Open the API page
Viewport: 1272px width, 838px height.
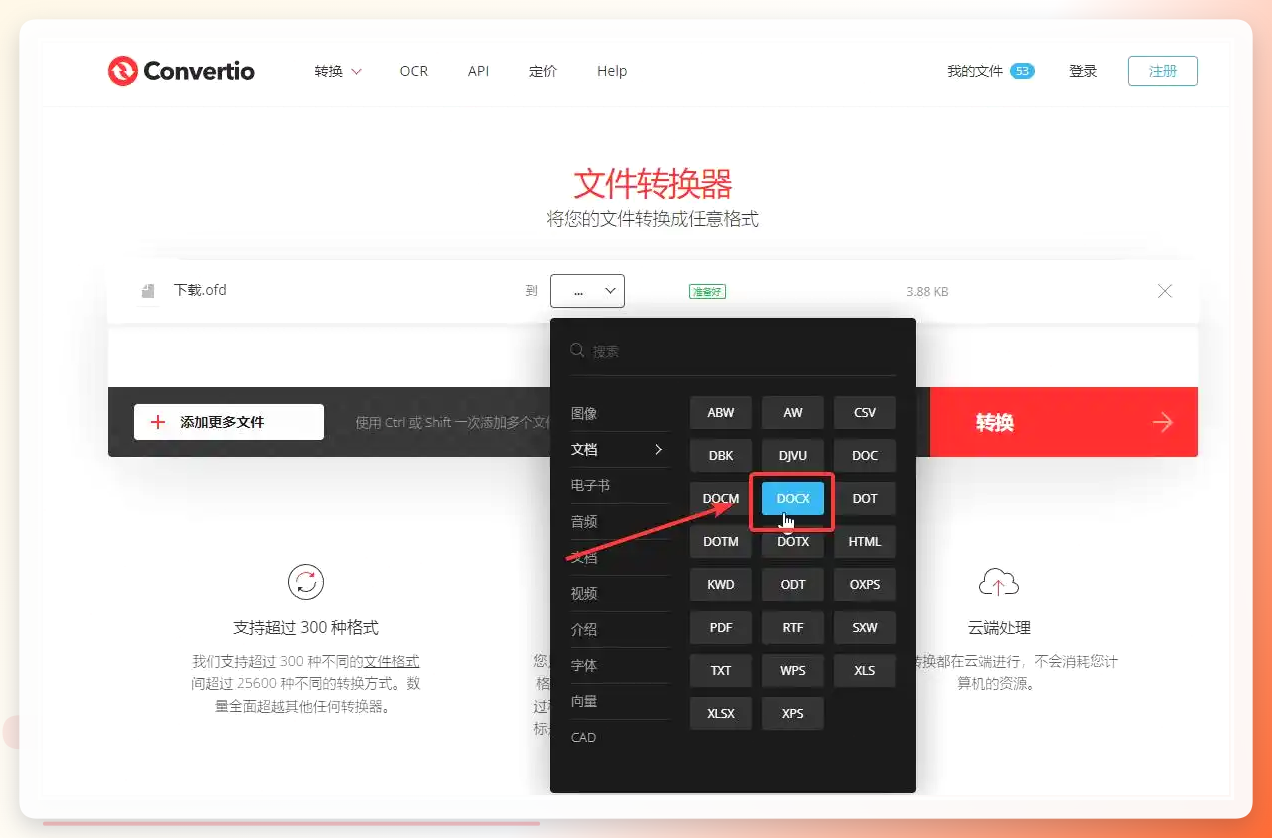coord(478,71)
